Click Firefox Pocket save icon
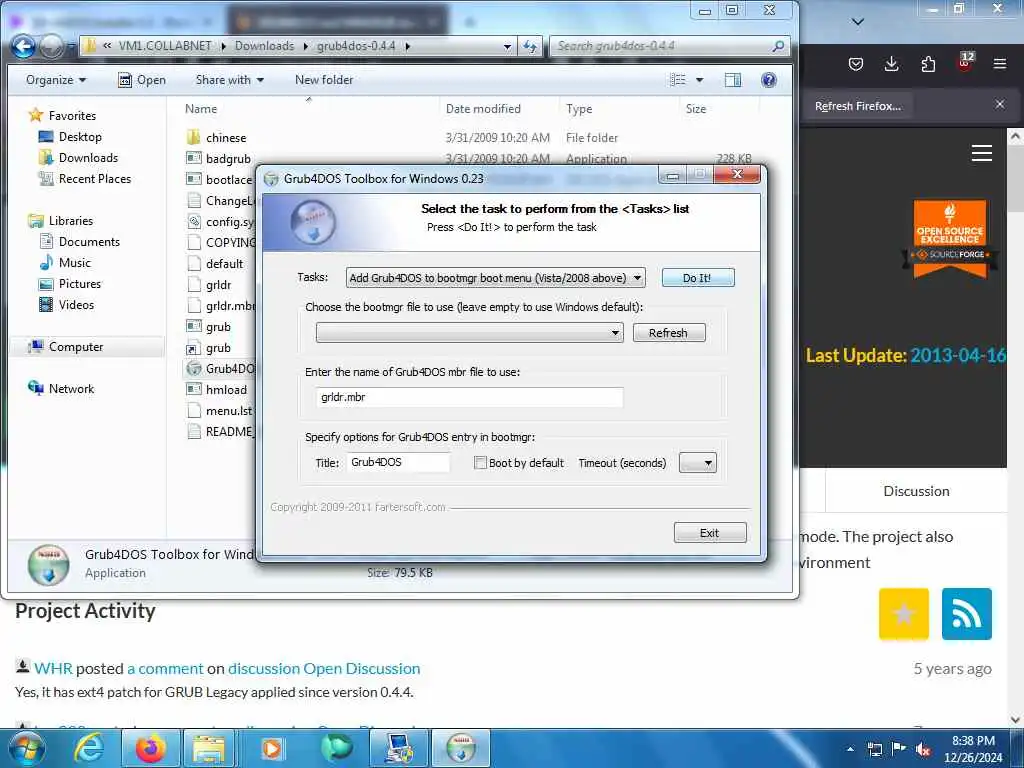This screenshot has width=1024, height=768. 856,63
